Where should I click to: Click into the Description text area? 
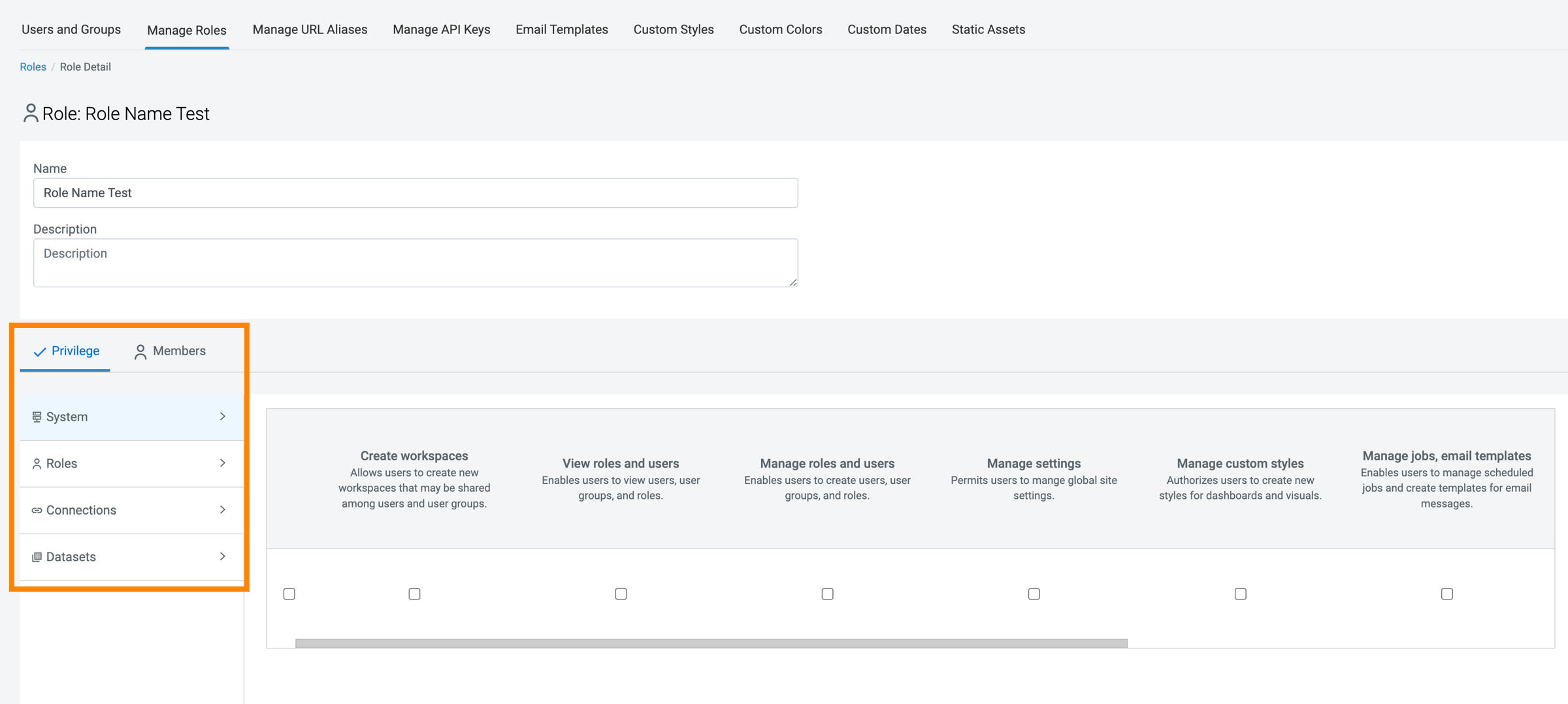coord(415,263)
